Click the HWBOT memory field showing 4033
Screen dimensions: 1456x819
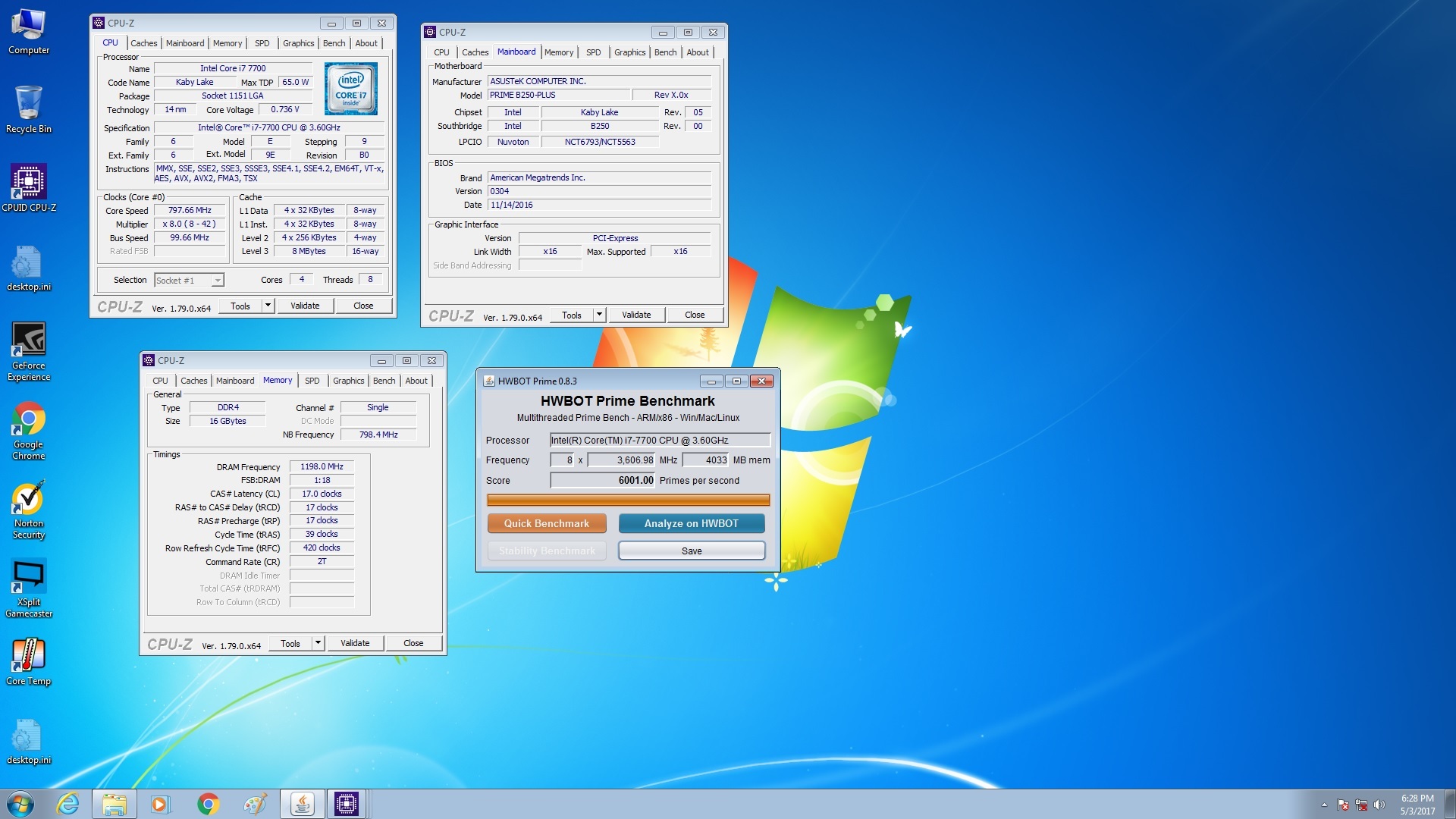[x=705, y=460]
